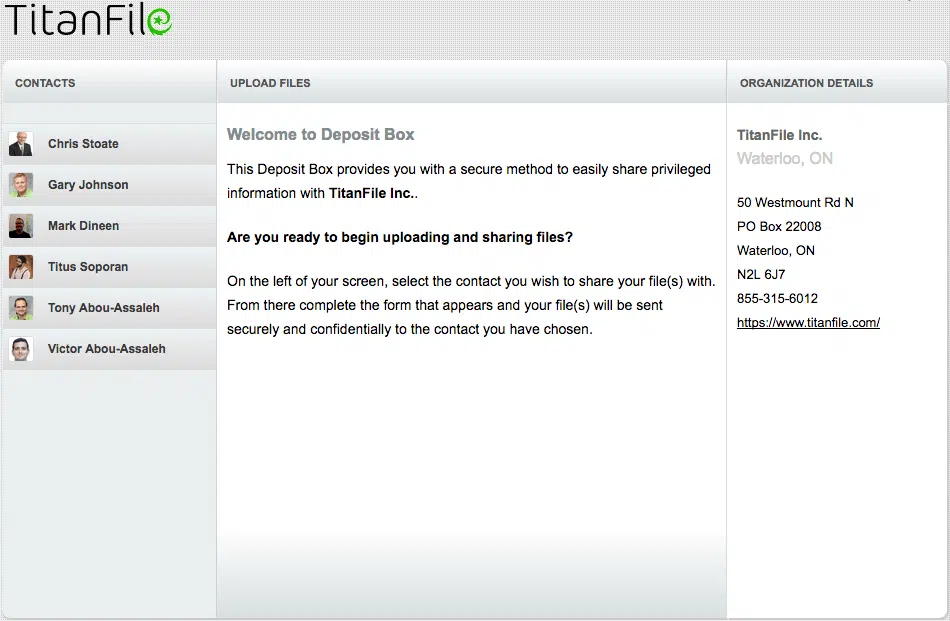This screenshot has height=621, width=950.
Task: Select Gary Johnson's avatar photo
Action: [21, 185]
